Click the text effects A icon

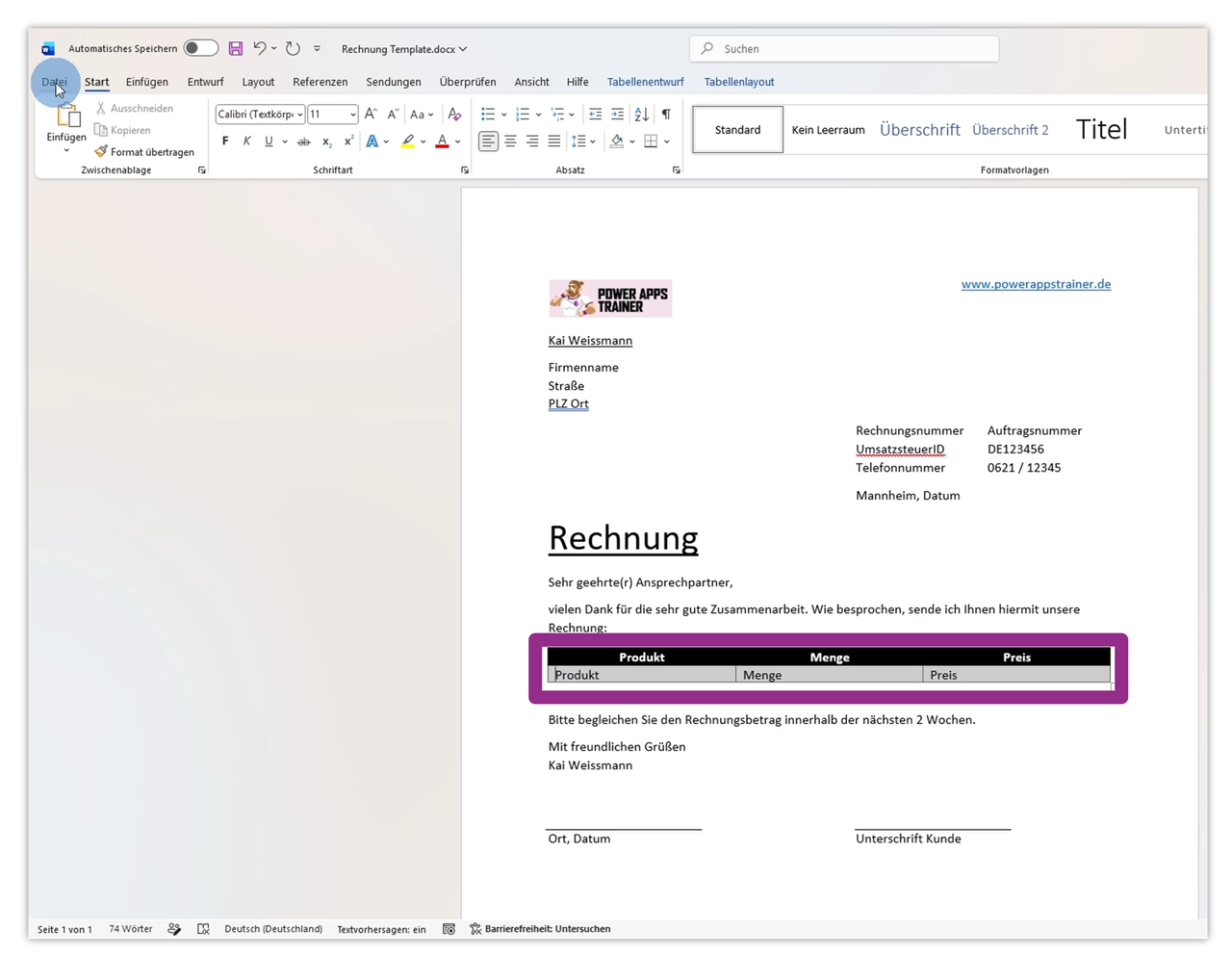pyautogui.click(x=372, y=142)
